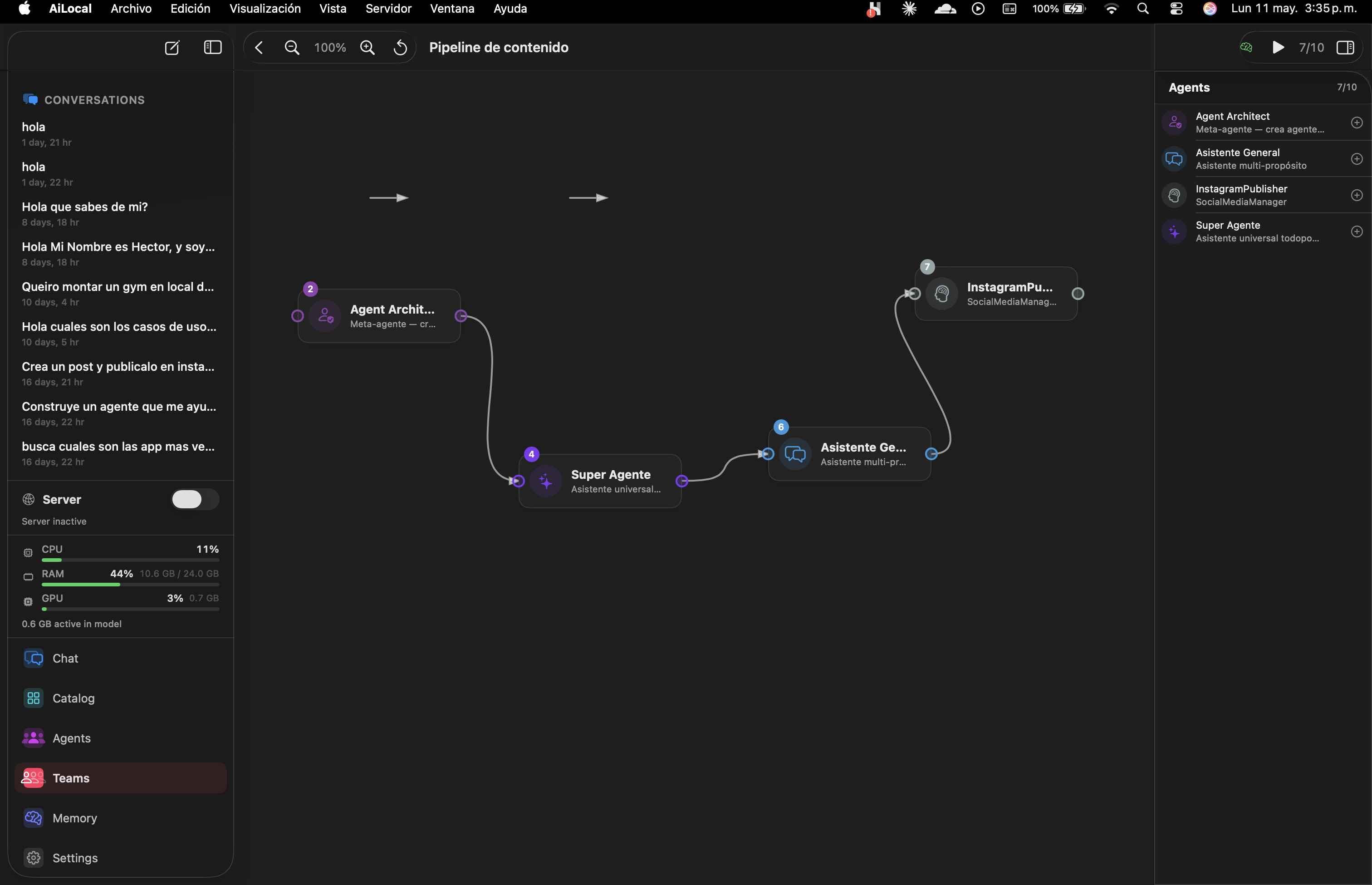Screen dimensions: 1372x885
Task: Toggle the left sidebar panel icon
Action: [x=213, y=48]
